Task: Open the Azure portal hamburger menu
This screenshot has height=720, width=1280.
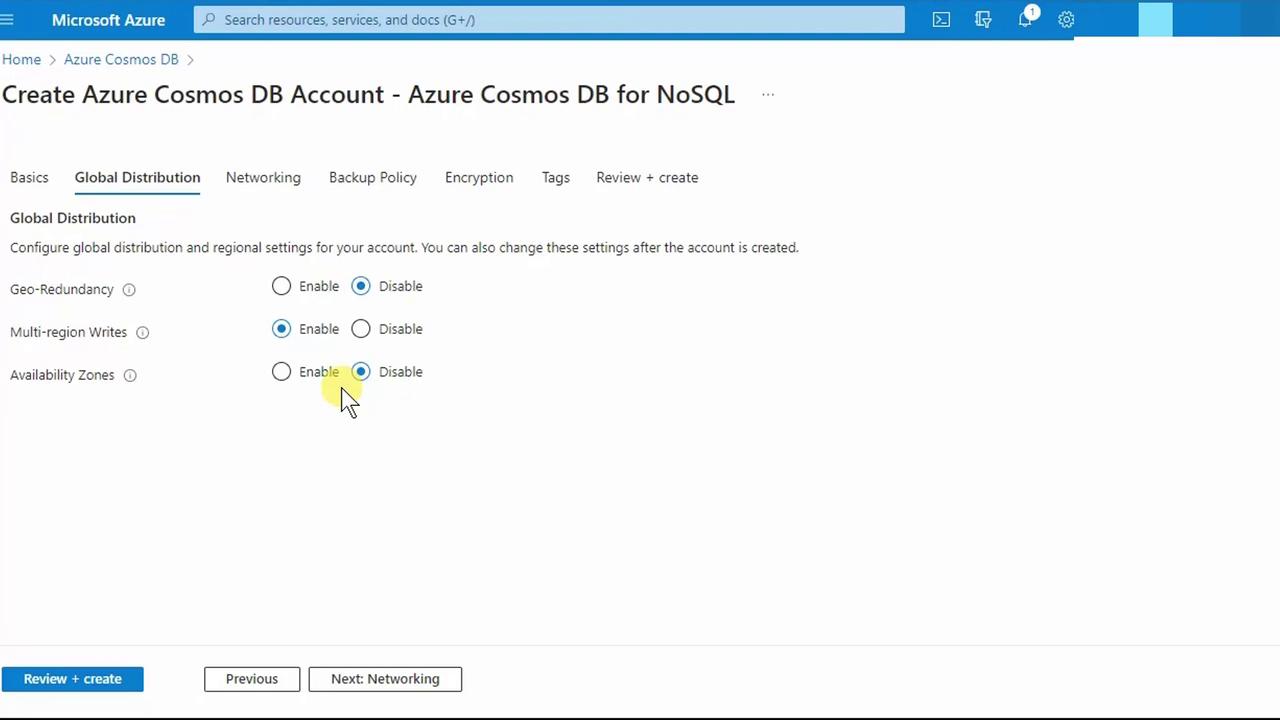Action: click(7, 20)
